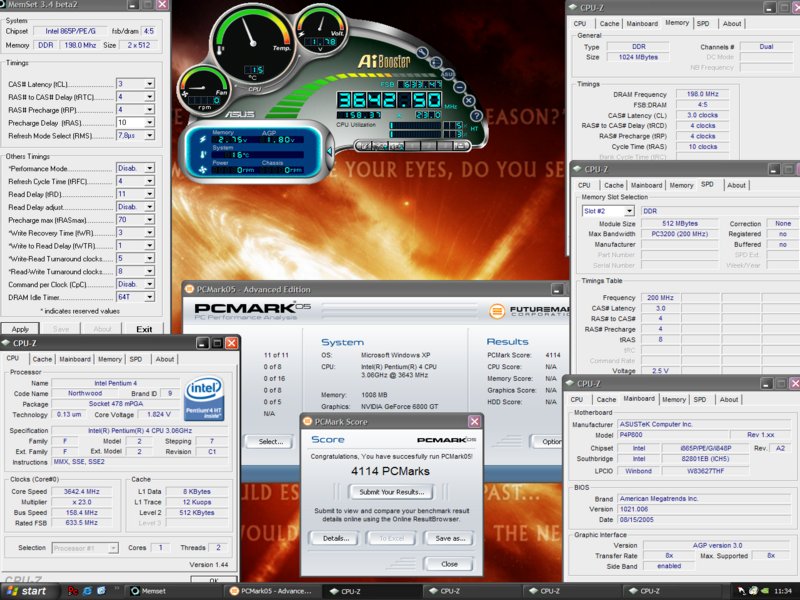Open CAS# Latency (tCL) dropdown in MemSet
800x600 pixels.
[x=149, y=84]
